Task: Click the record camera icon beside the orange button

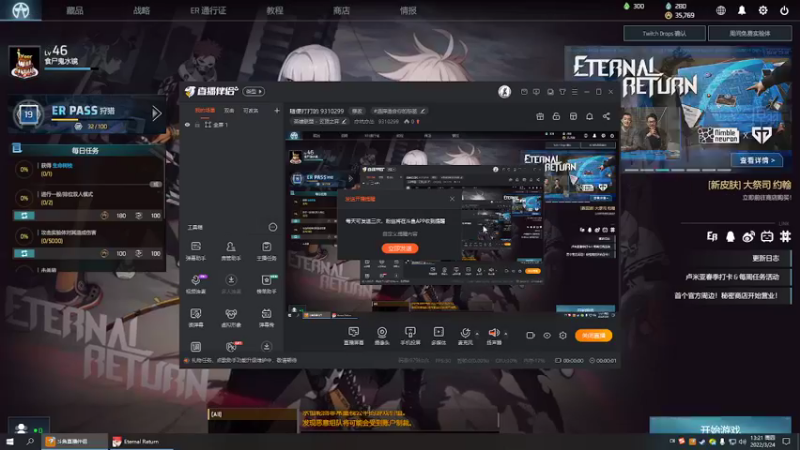Action: [x=530, y=335]
